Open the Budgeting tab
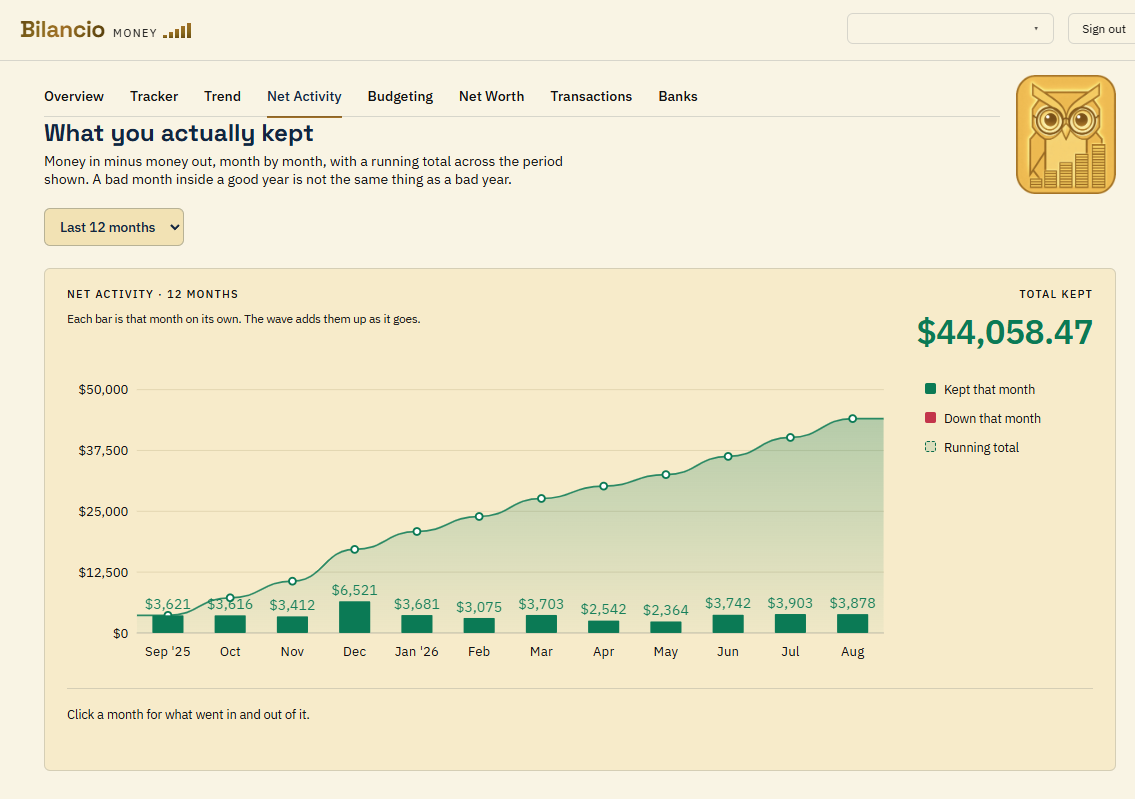 tap(400, 96)
